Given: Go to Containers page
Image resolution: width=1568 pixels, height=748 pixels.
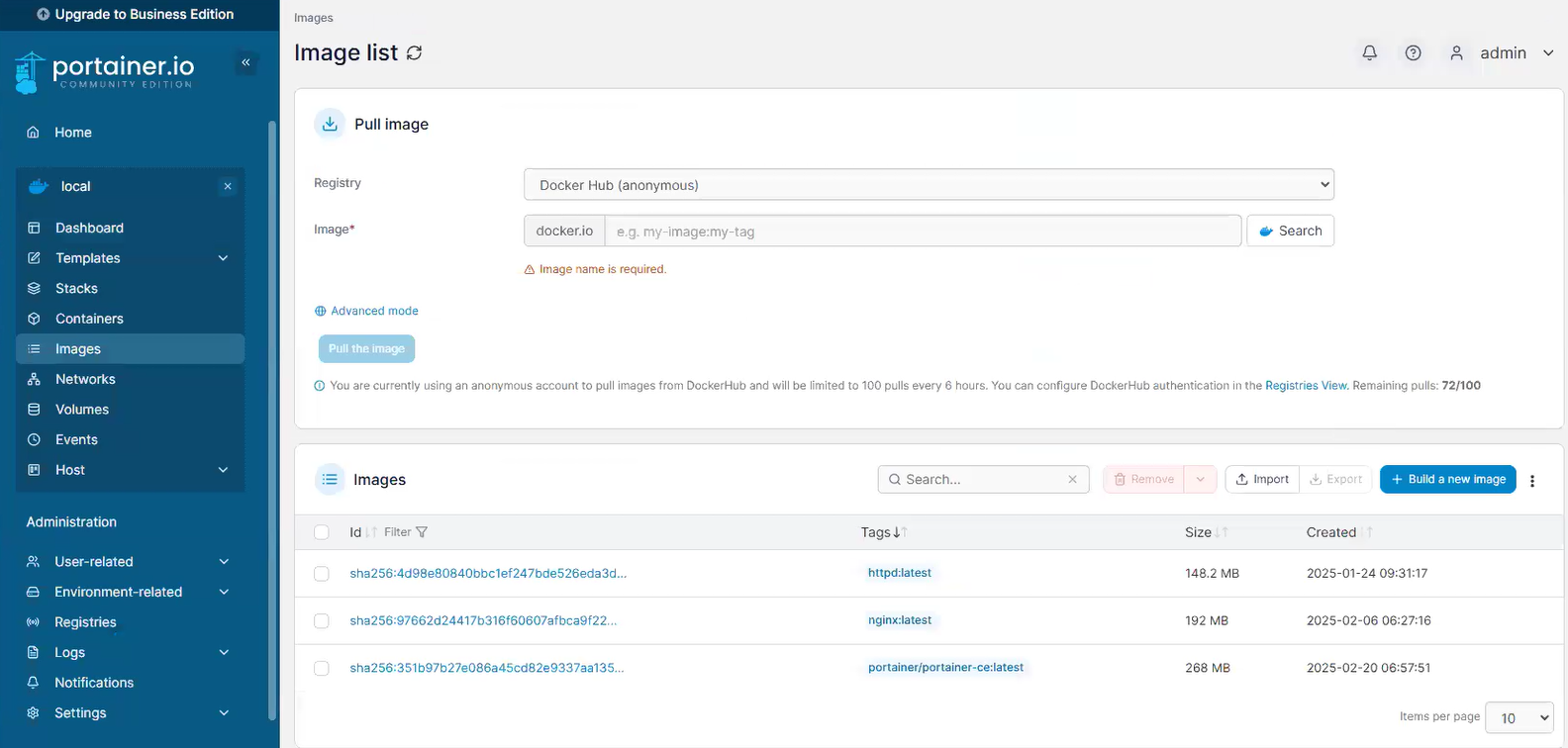Looking at the screenshot, I should (x=130, y=319).
